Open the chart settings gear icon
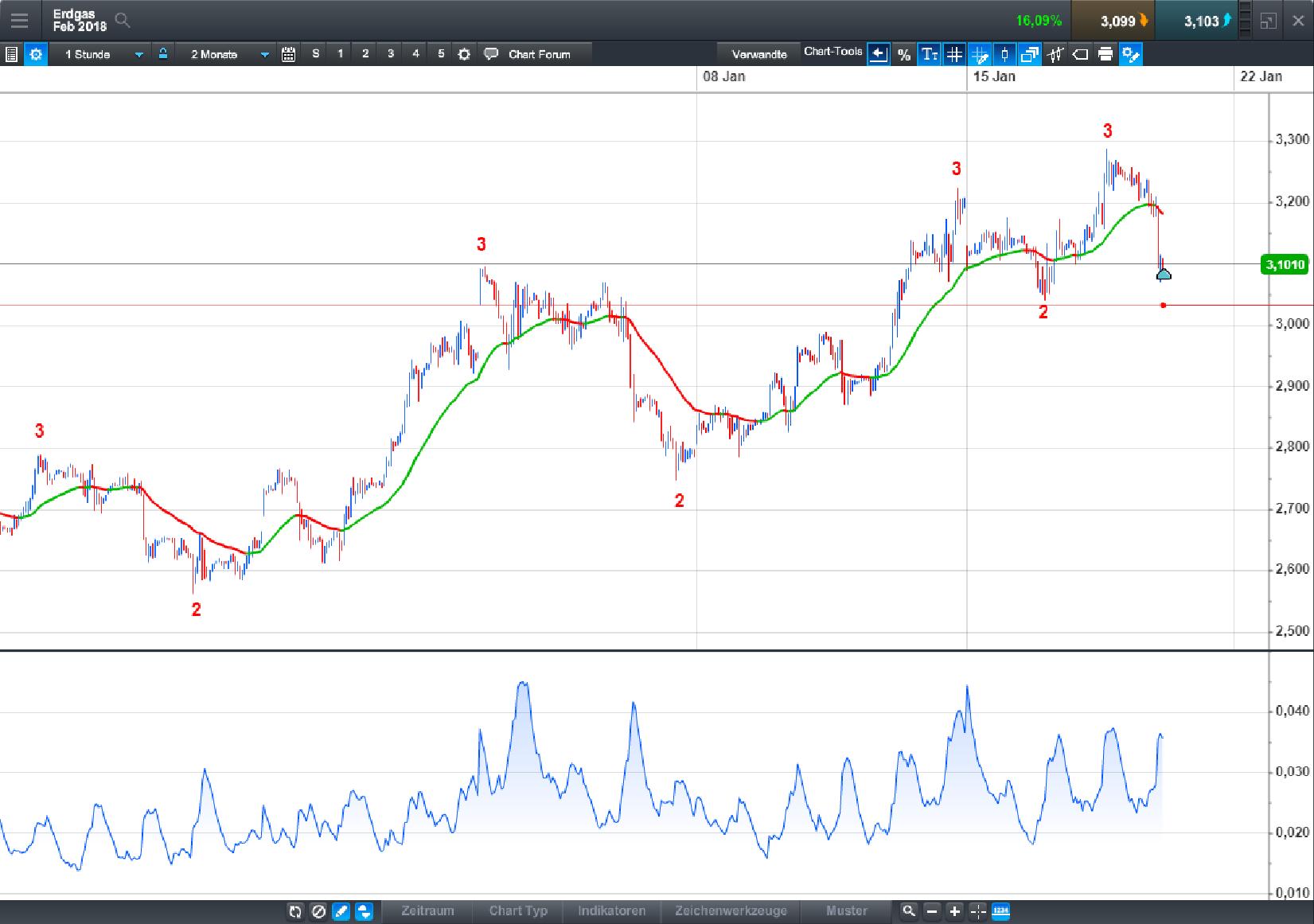1314x924 pixels. click(x=35, y=54)
